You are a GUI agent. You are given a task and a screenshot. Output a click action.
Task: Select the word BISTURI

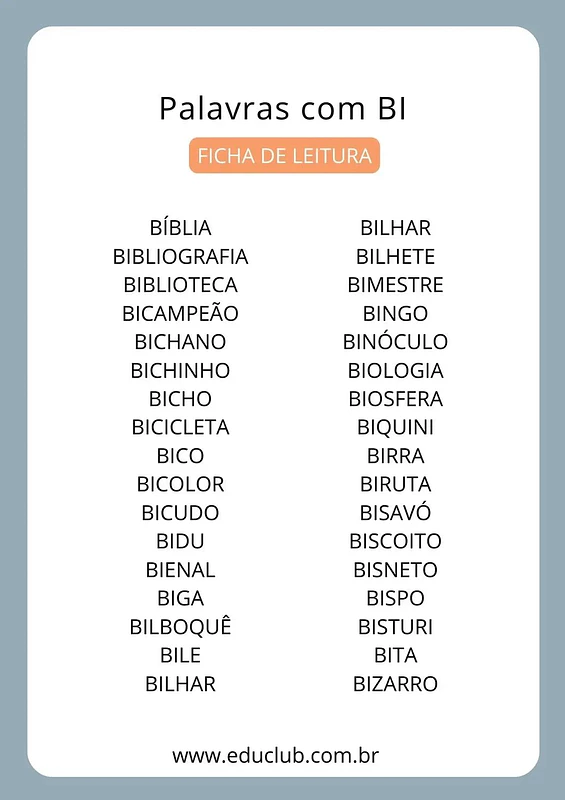pyautogui.click(x=395, y=627)
